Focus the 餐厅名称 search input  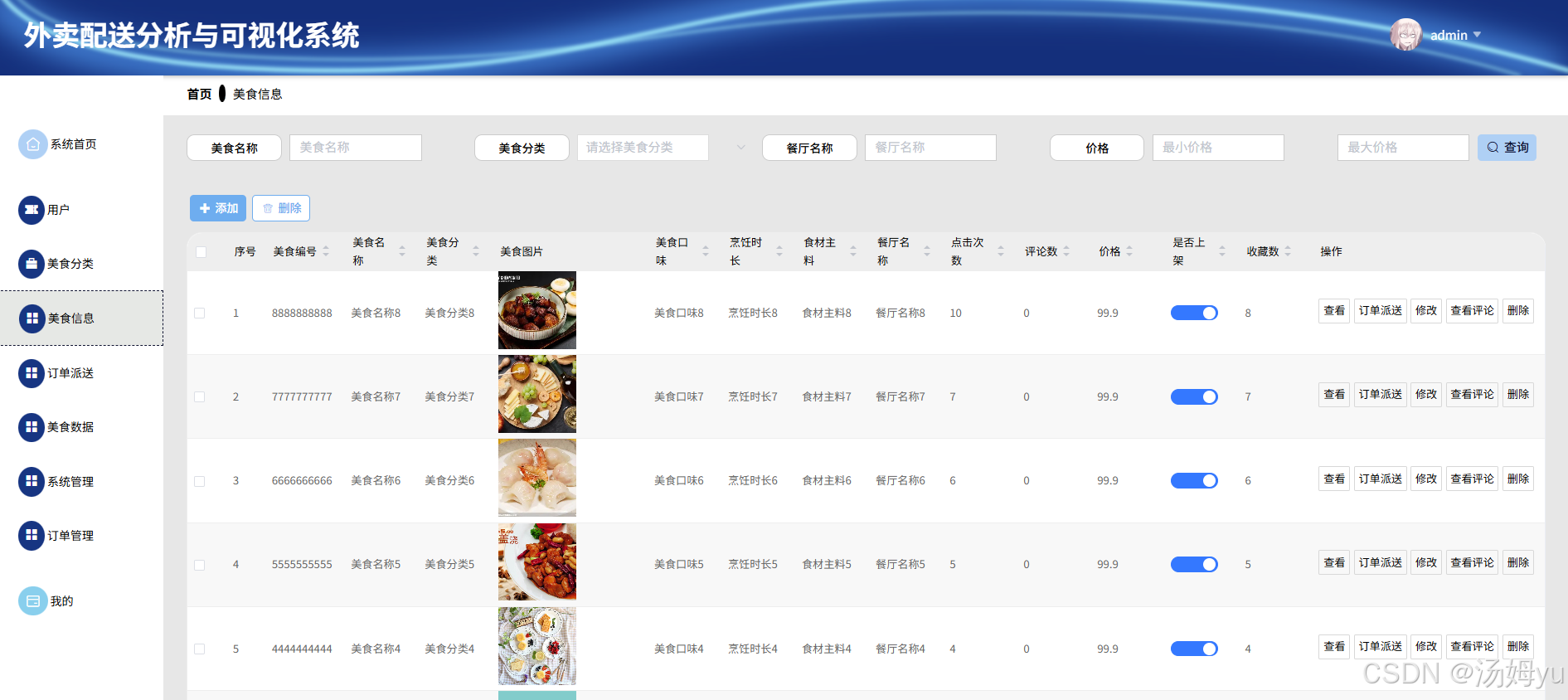(930, 148)
